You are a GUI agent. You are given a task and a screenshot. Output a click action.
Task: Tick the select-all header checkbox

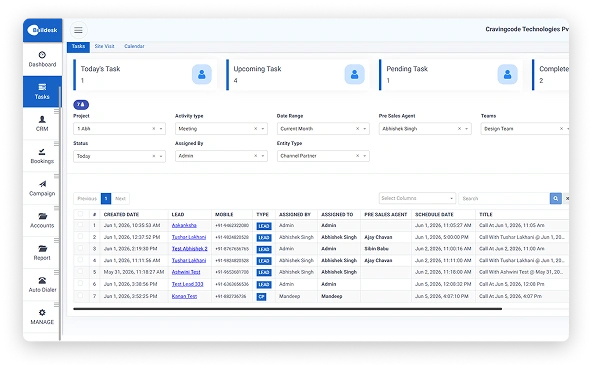pos(80,214)
